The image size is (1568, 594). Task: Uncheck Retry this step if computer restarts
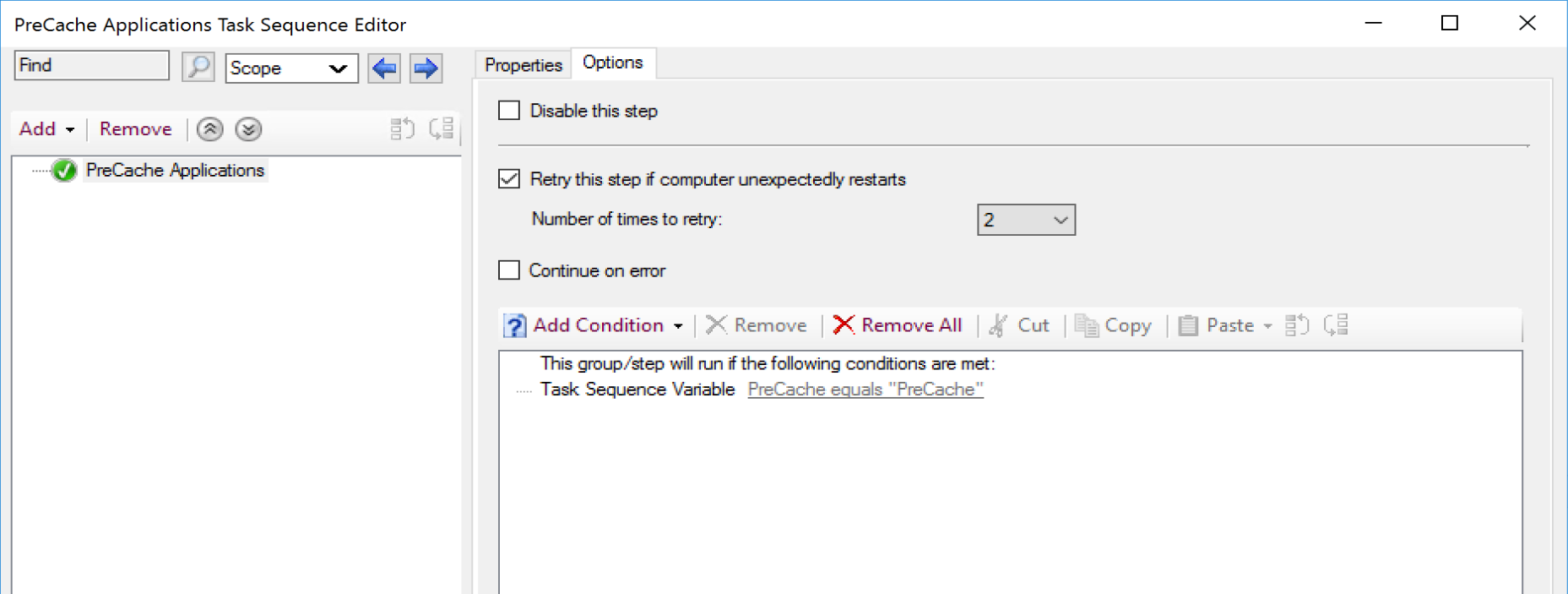(x=509, y=179)
